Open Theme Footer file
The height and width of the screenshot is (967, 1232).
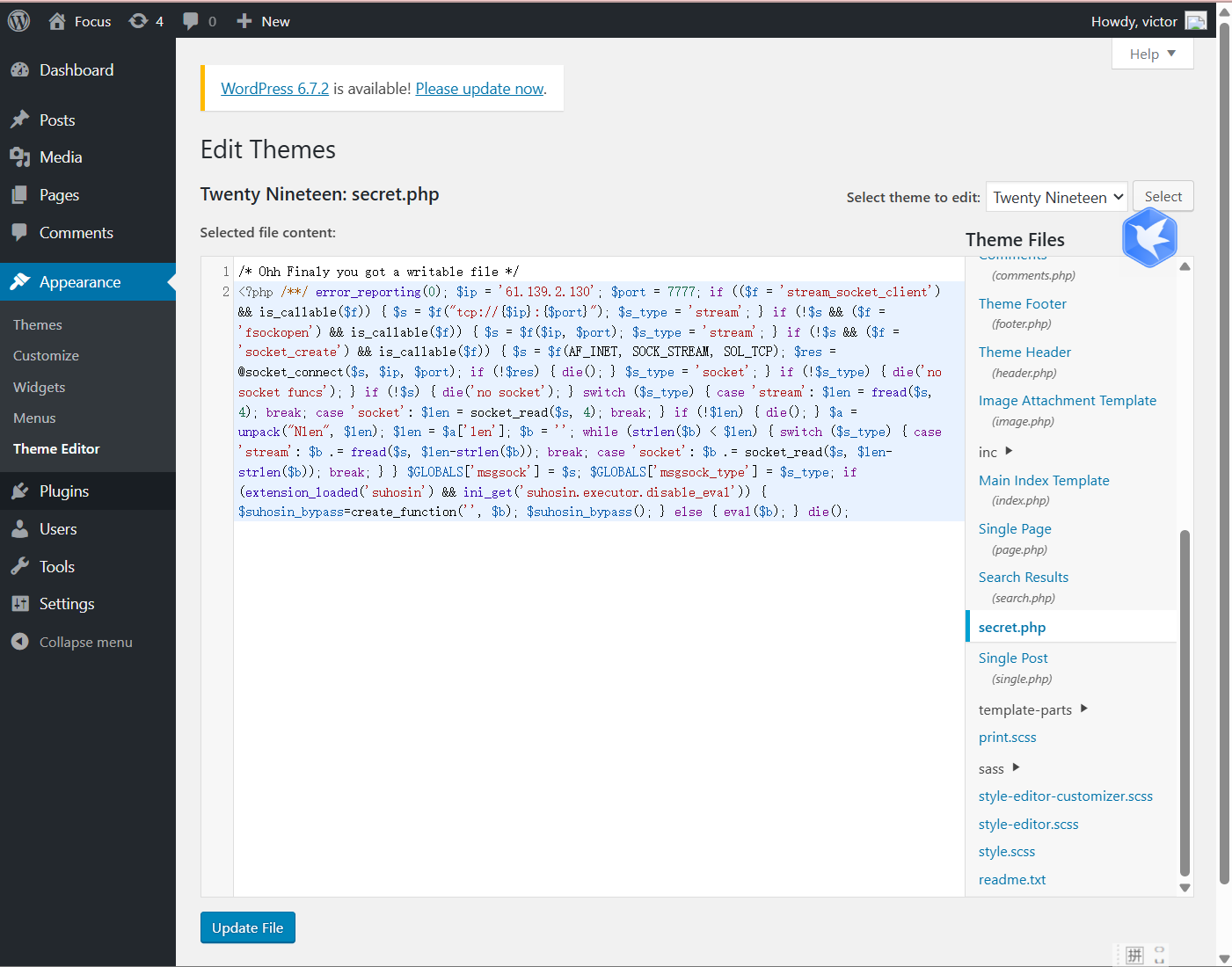pyautogui.click(x=1023, y=303)
